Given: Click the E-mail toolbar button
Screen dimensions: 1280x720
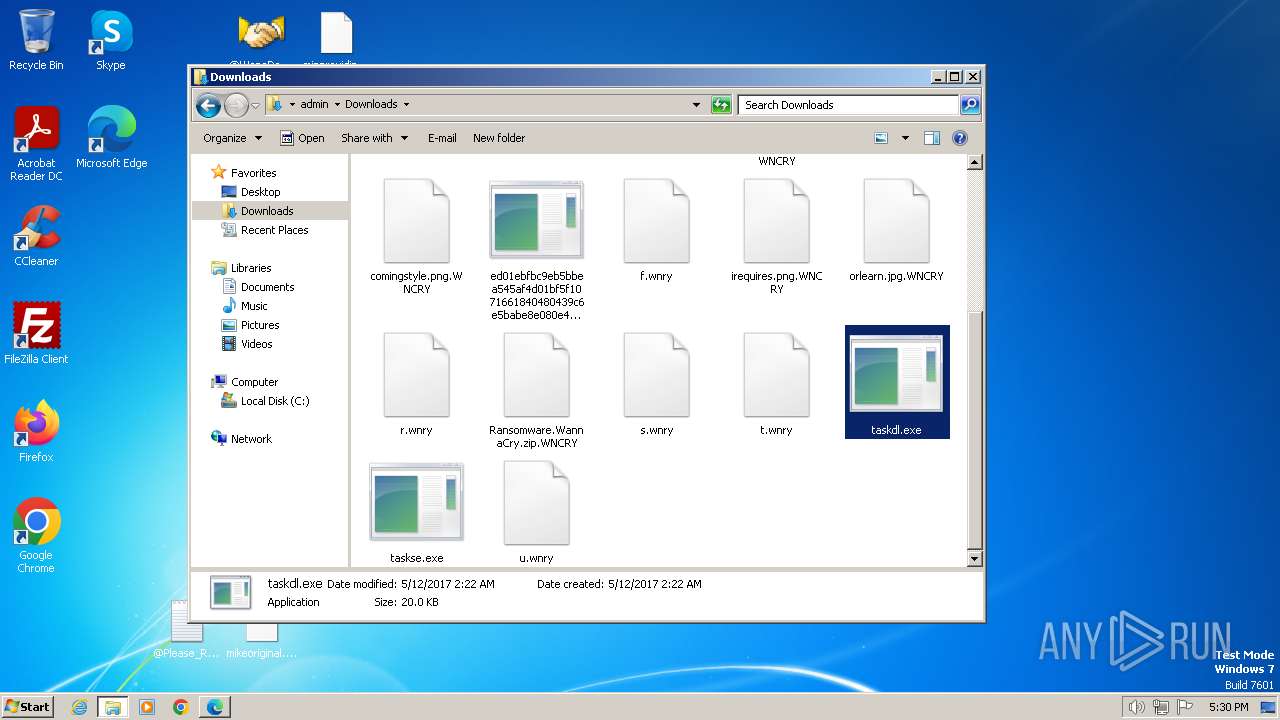Looking at the screenshot, I should tap(442, 138).
